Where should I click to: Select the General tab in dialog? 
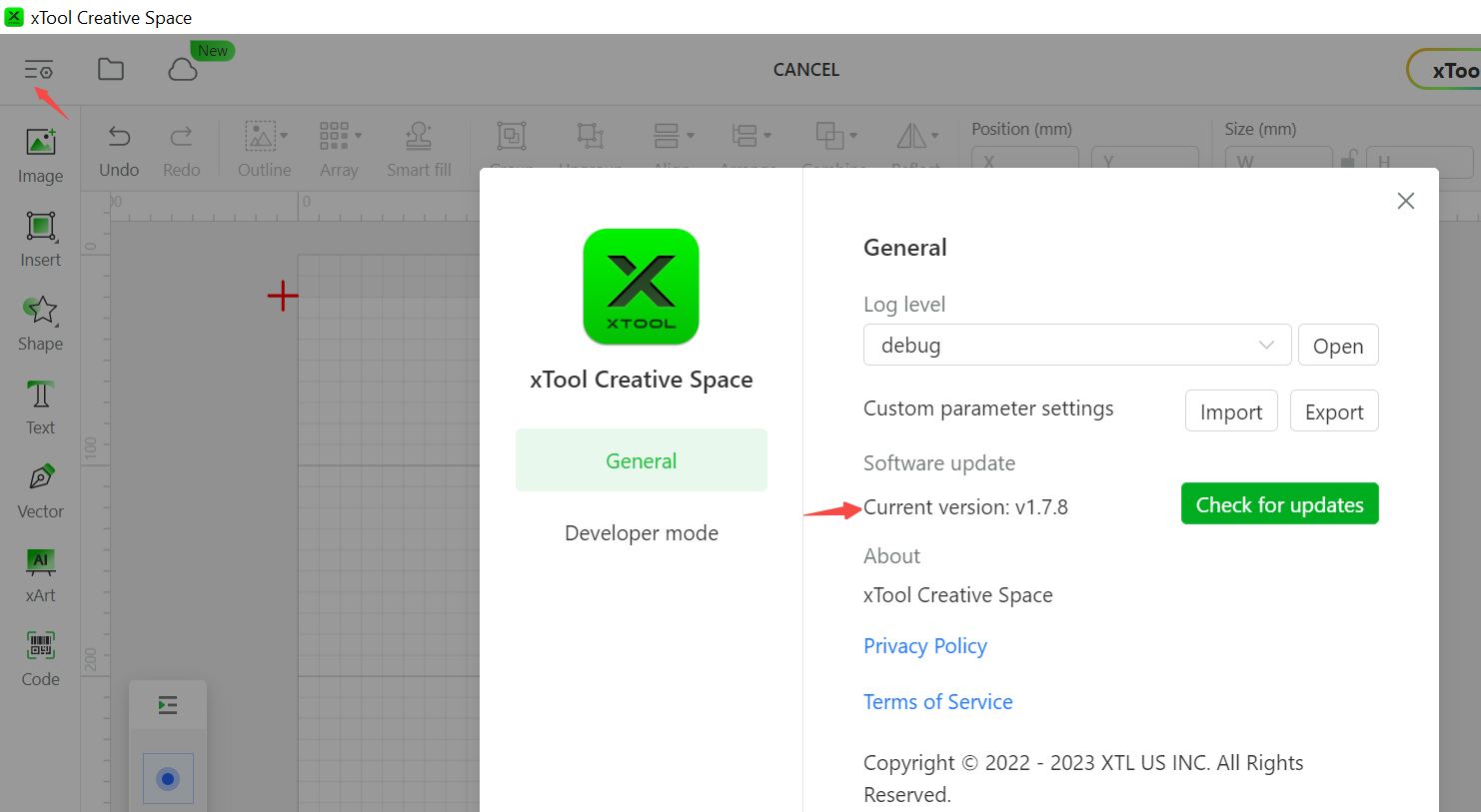(642, 460)
